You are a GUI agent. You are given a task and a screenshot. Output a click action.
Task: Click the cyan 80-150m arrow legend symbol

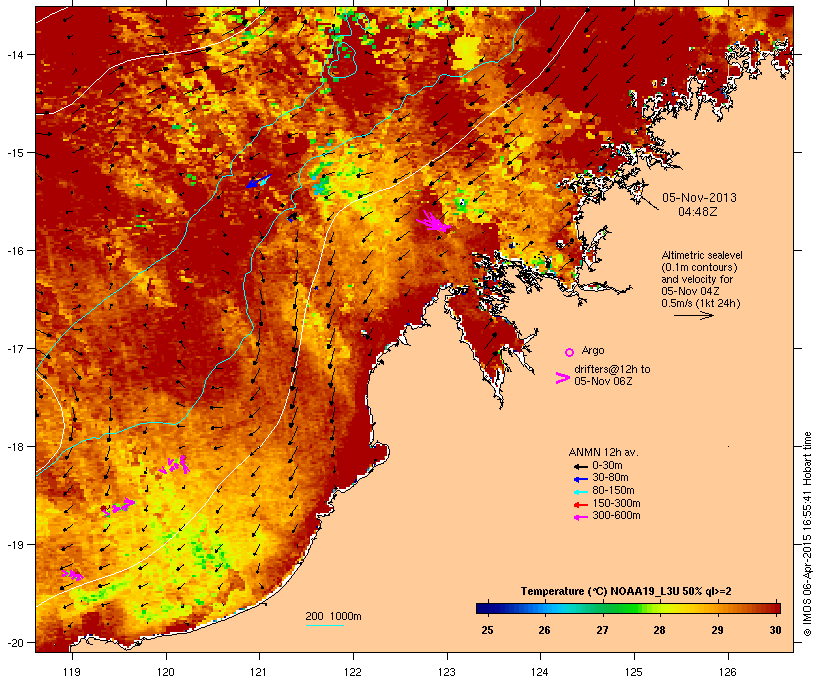coord(580,492)
